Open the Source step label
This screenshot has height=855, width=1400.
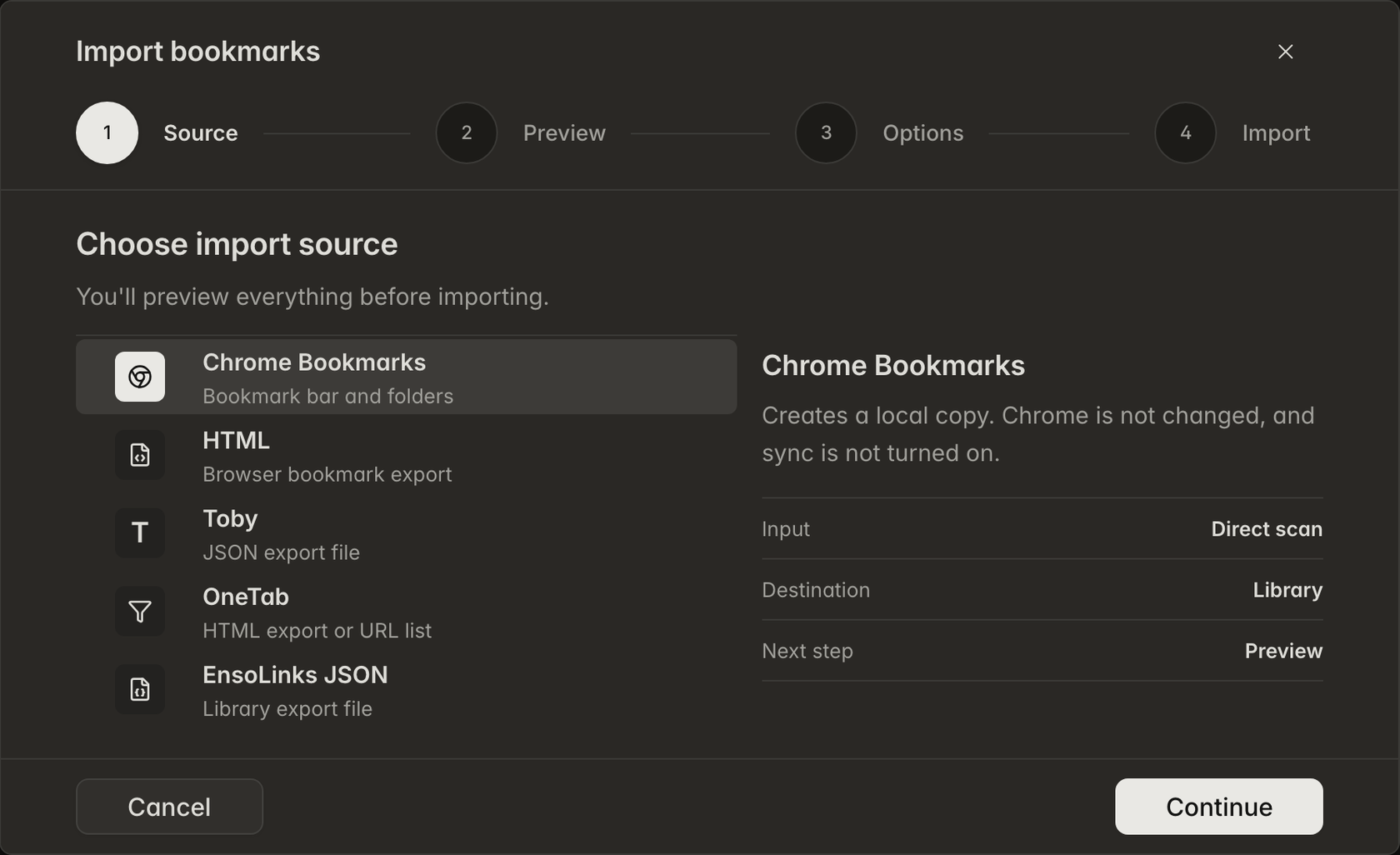[x=201, y=133]
